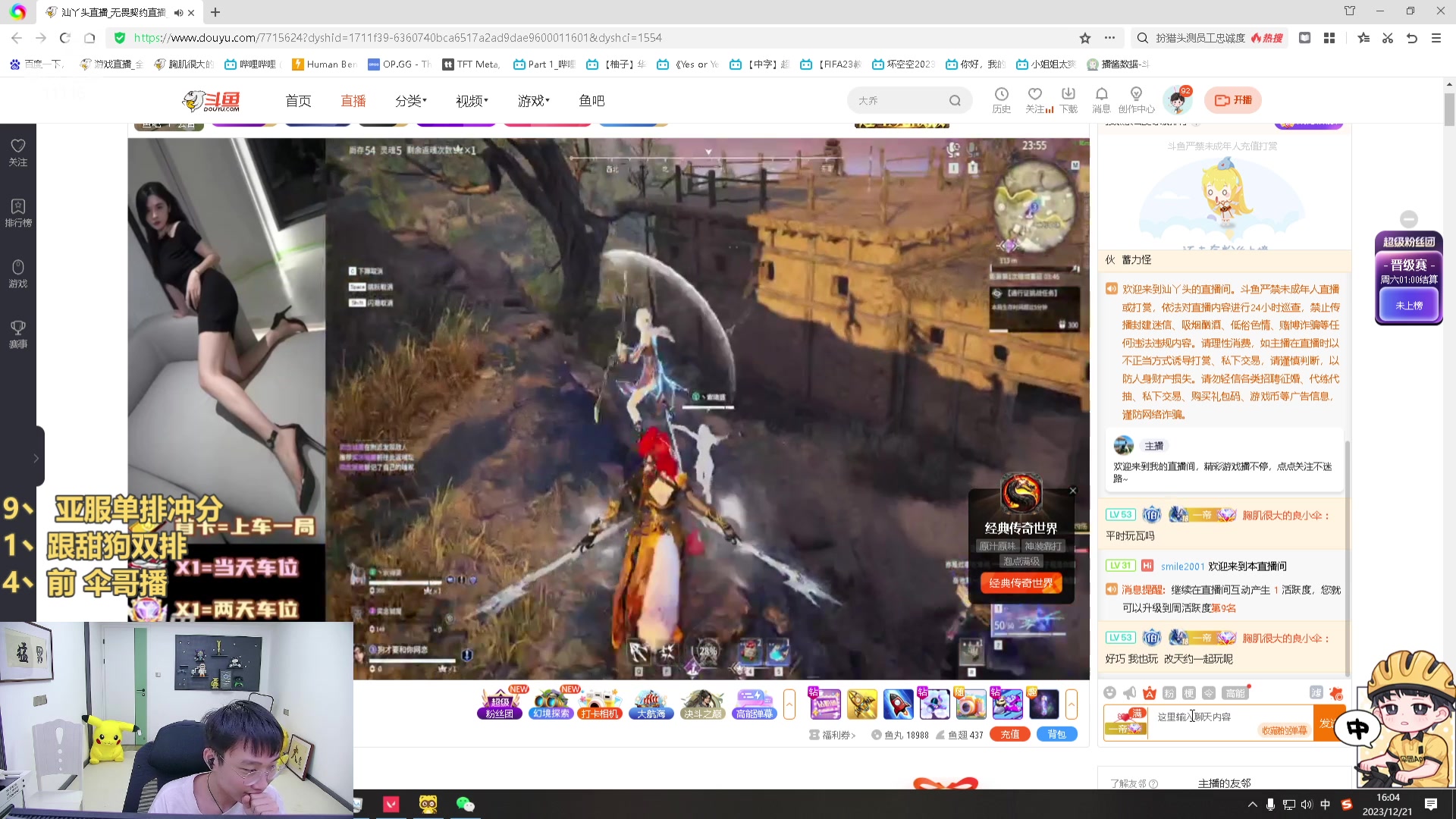
Task: Open the 高能弹幕 activity icon
Action: 754,704
